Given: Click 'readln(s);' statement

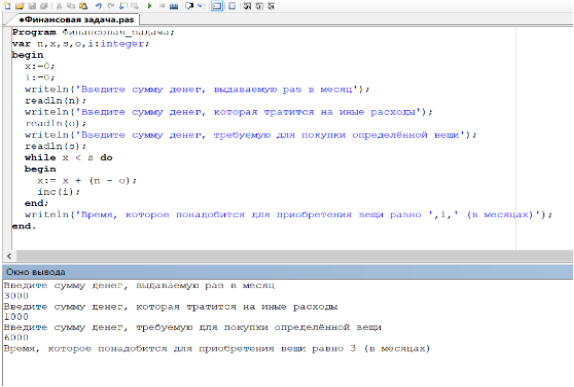Looking at the screenshot, I should pos(55,146).
